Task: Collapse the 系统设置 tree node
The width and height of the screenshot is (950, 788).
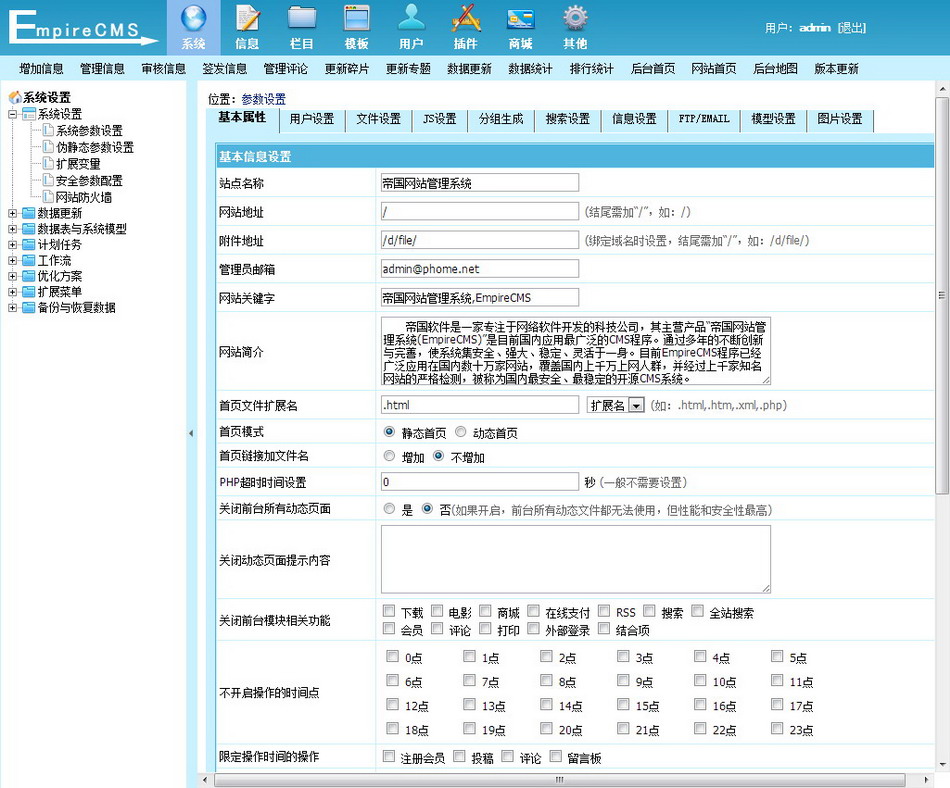Action: tap(12, 114)
